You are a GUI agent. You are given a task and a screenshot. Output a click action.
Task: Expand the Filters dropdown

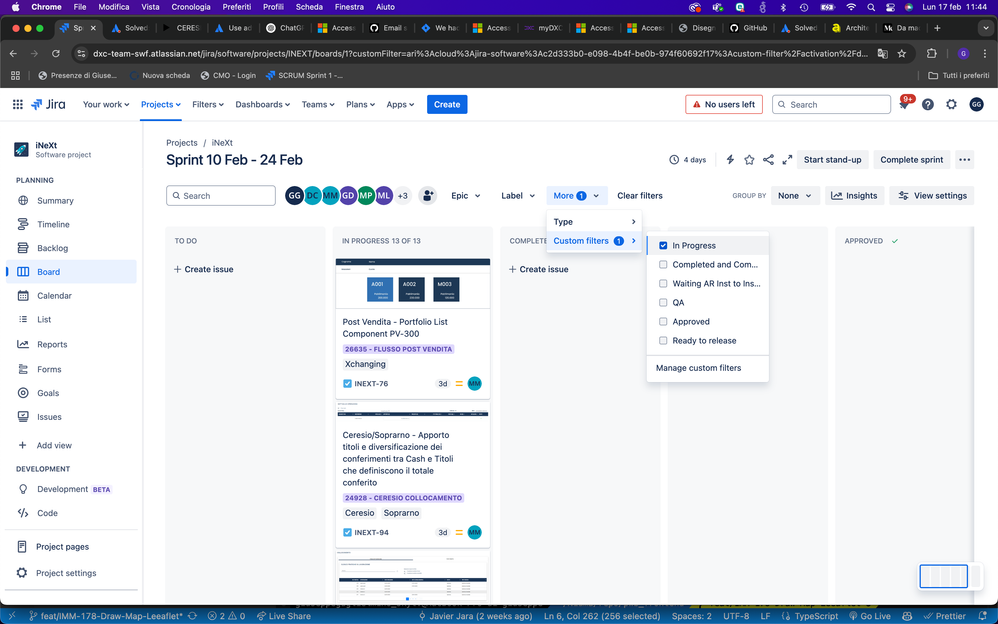click(x=208, y=104)
